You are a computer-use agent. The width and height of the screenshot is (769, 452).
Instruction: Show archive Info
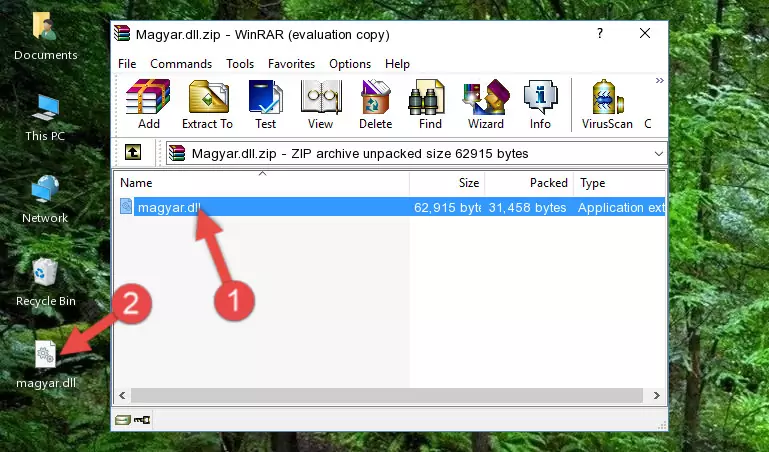pyautogui.click(x=540, y=104)
